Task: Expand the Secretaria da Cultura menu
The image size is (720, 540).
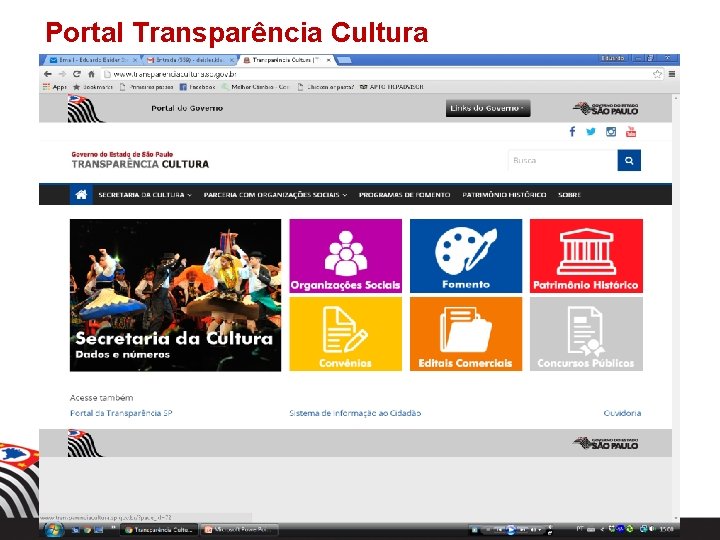Action: click(x=145, y=195)
